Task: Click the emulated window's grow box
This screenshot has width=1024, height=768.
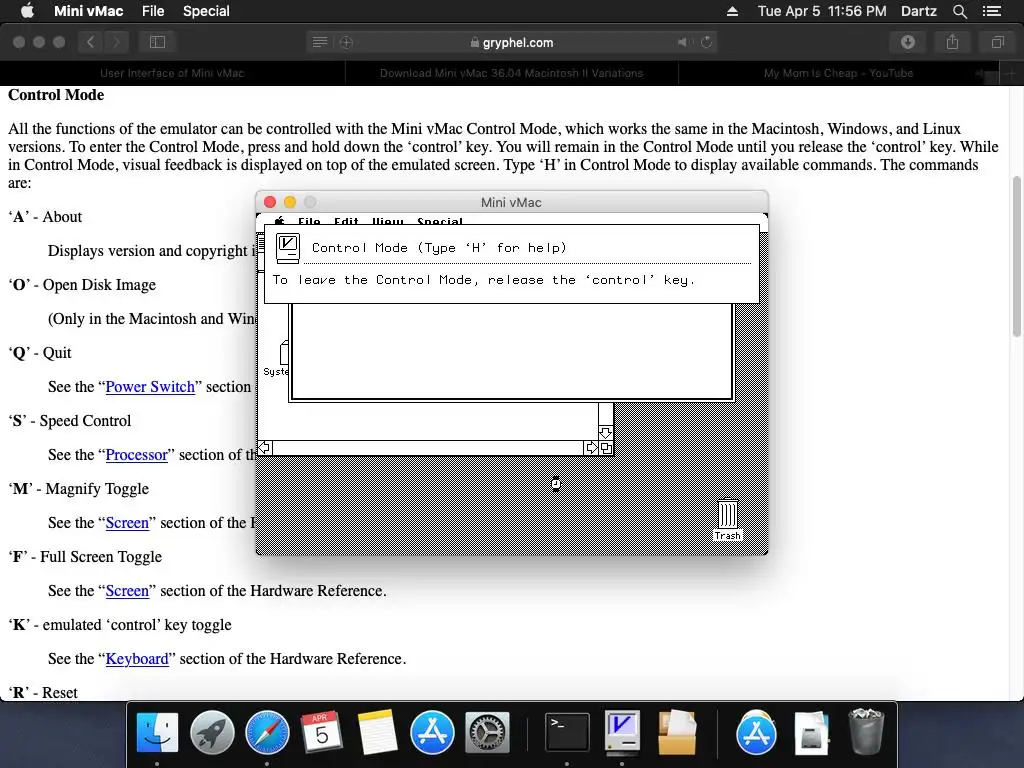Action: click(x=606, y=448)
